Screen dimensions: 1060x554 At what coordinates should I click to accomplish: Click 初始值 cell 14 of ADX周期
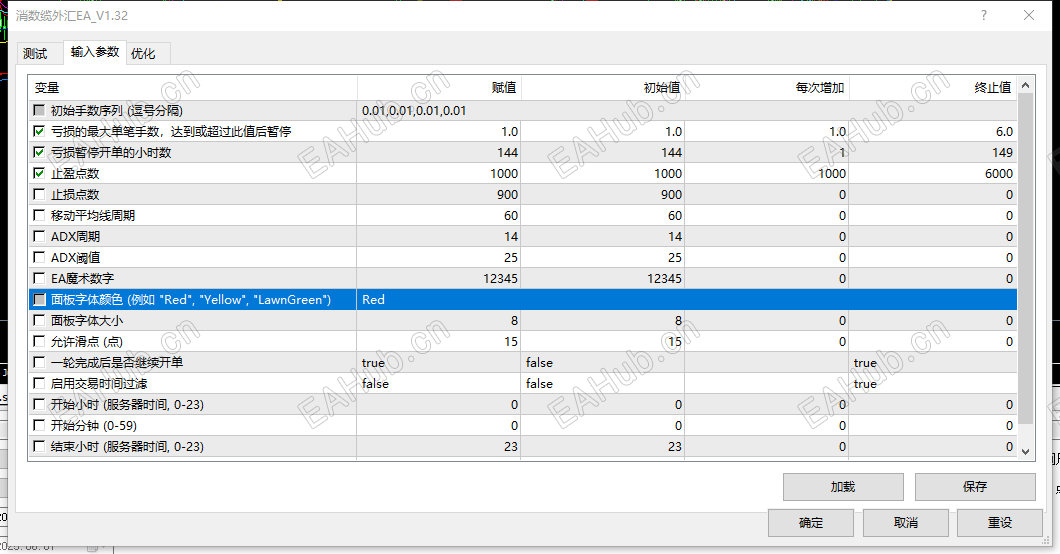point(603,236)
